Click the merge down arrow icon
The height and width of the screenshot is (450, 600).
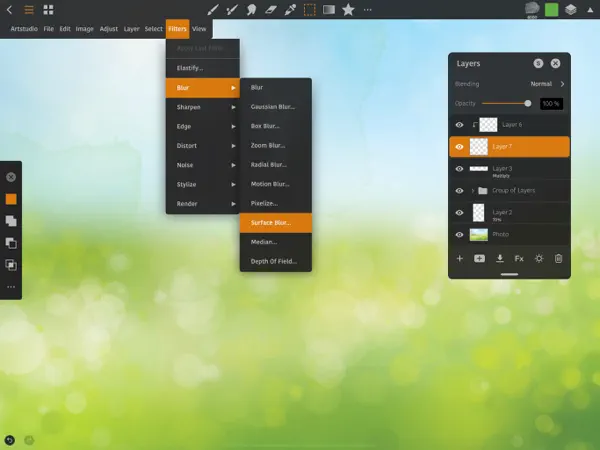(500, 259)
